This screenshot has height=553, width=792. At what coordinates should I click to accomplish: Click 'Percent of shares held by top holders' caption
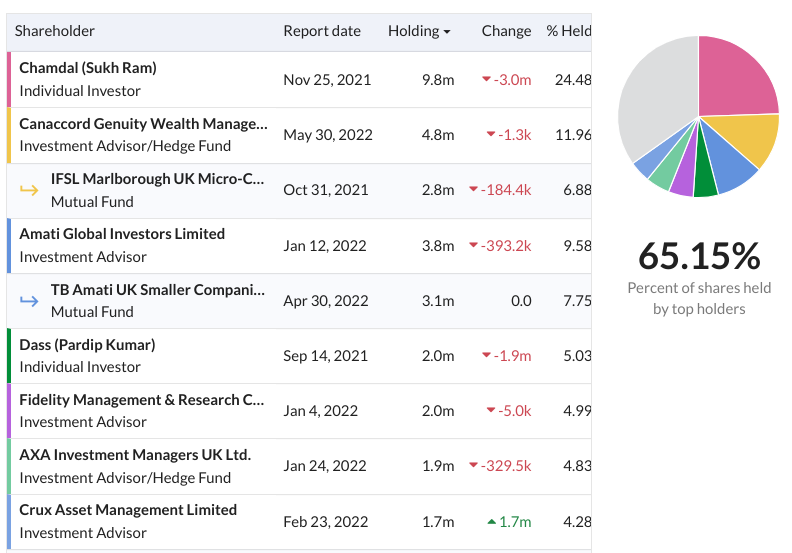click(x=699, y=298)
